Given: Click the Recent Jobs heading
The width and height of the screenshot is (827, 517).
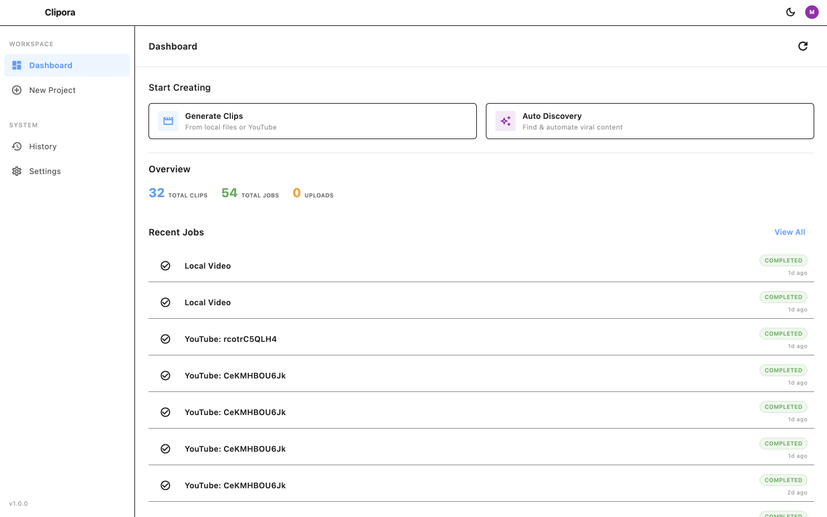Looking at the screenshot, I should (176, 233).
